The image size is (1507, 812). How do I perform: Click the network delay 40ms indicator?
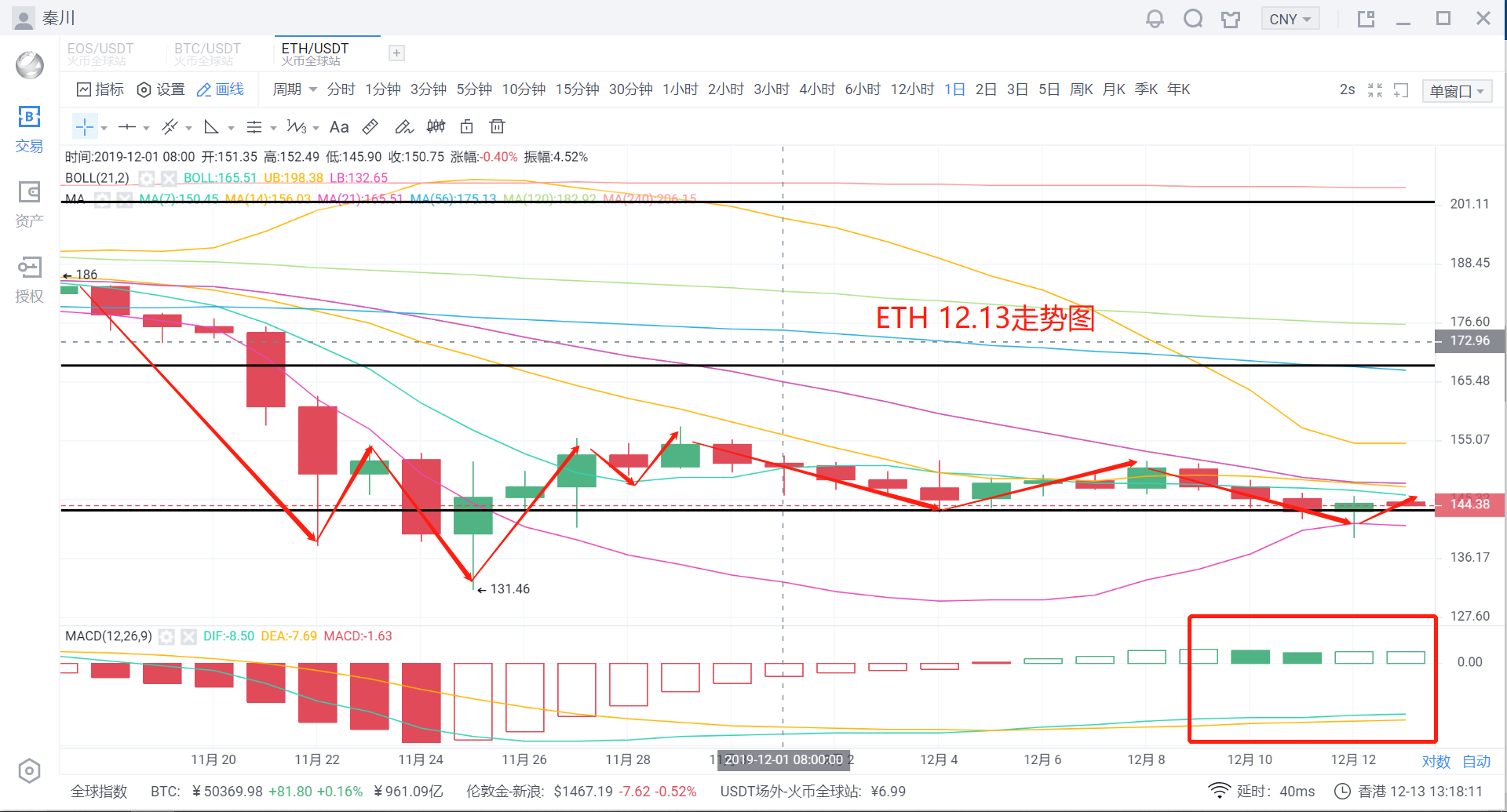pyautogui.click(x=1261, y=792)
